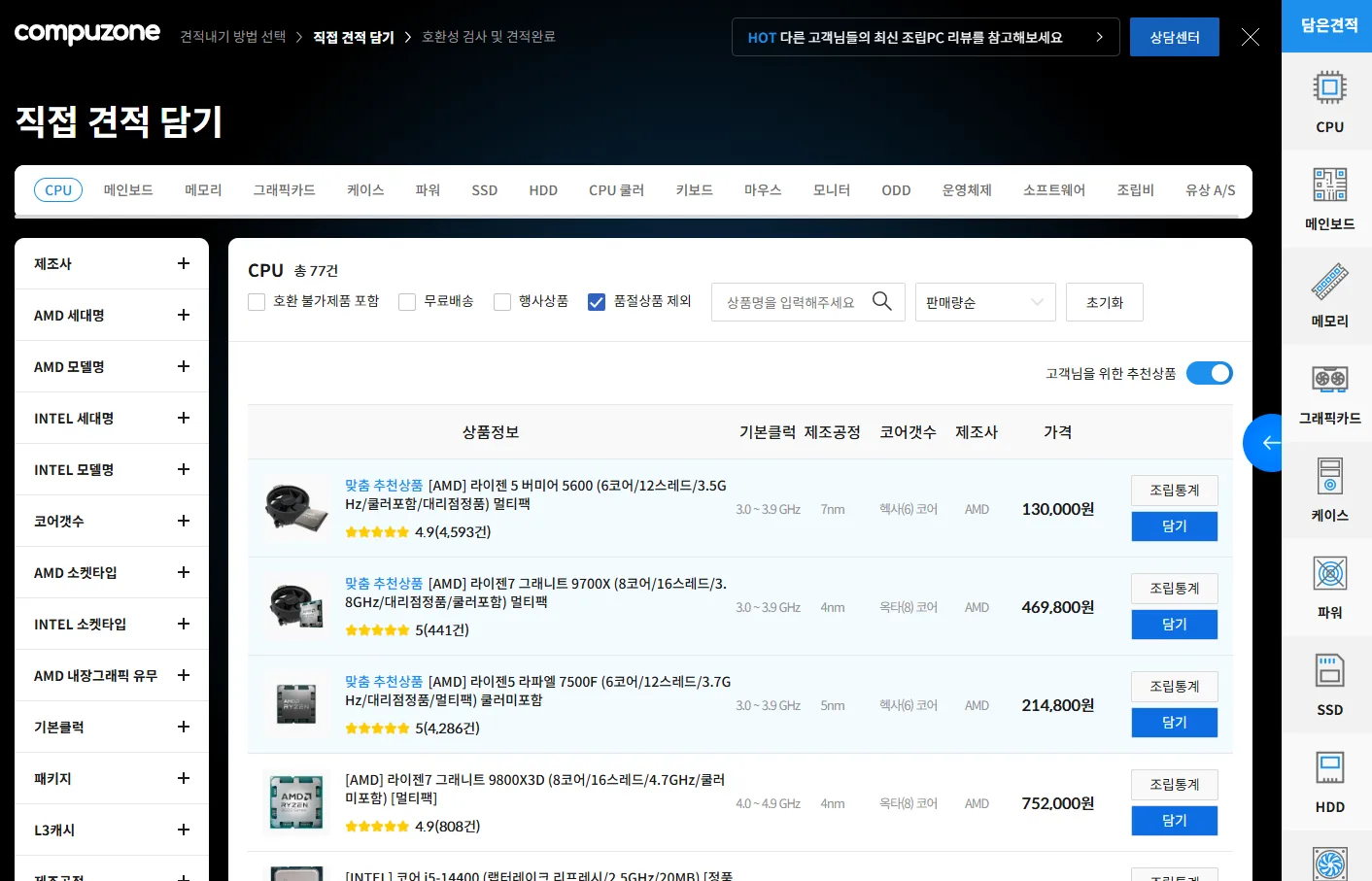Check the 호환 불가제품 포함 option
1372x881 pixels.
[257, 302]
